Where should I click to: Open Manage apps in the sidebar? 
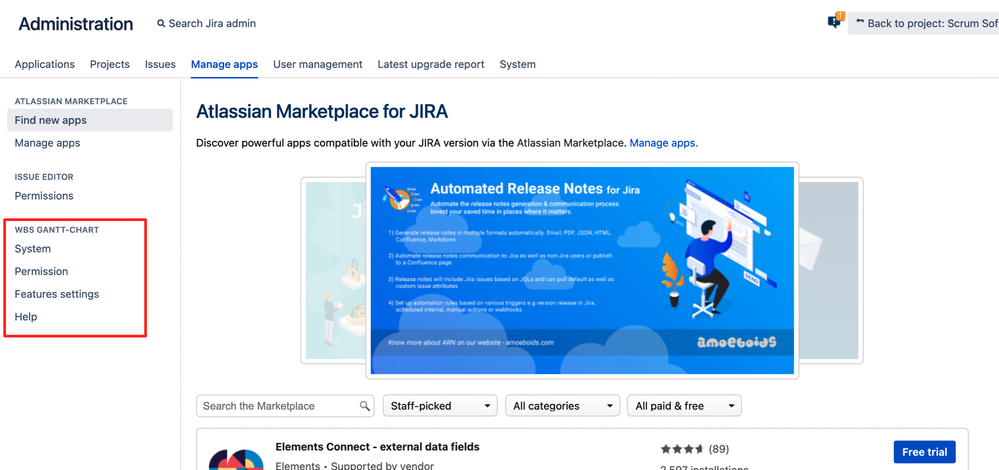click(x=48, y=143)
